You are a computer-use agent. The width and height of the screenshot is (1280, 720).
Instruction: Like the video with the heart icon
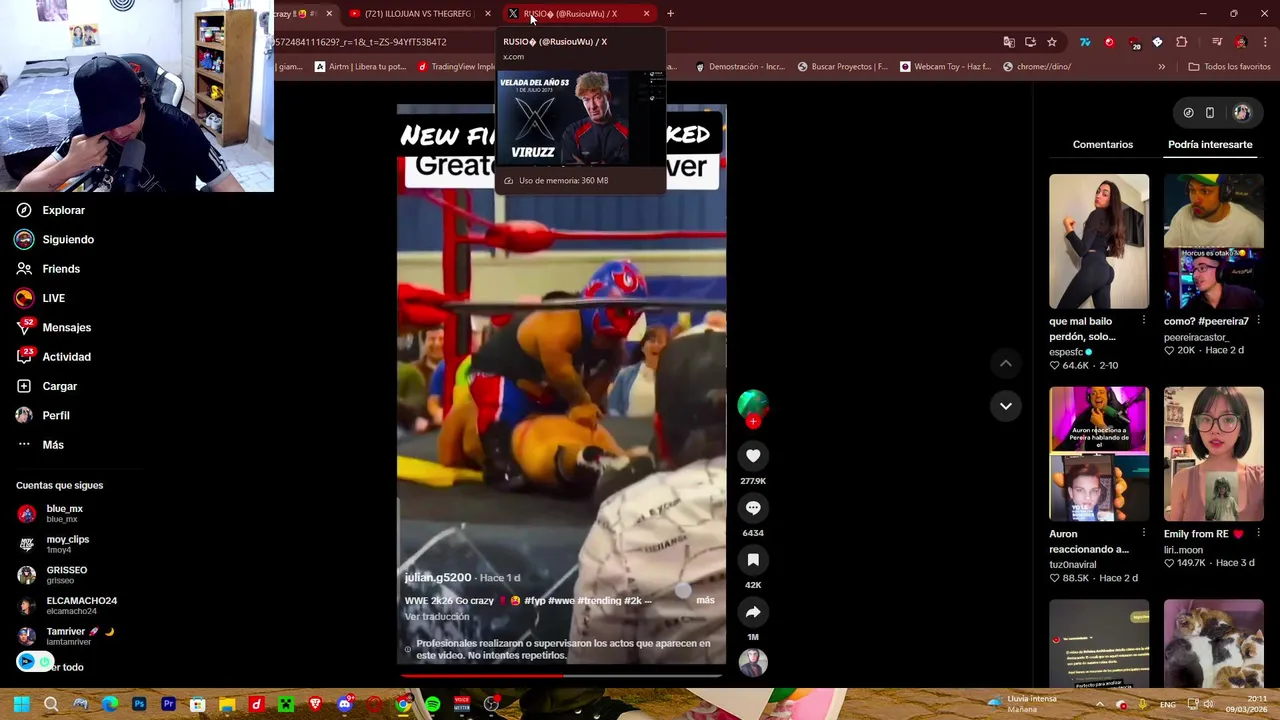(753, 456)
